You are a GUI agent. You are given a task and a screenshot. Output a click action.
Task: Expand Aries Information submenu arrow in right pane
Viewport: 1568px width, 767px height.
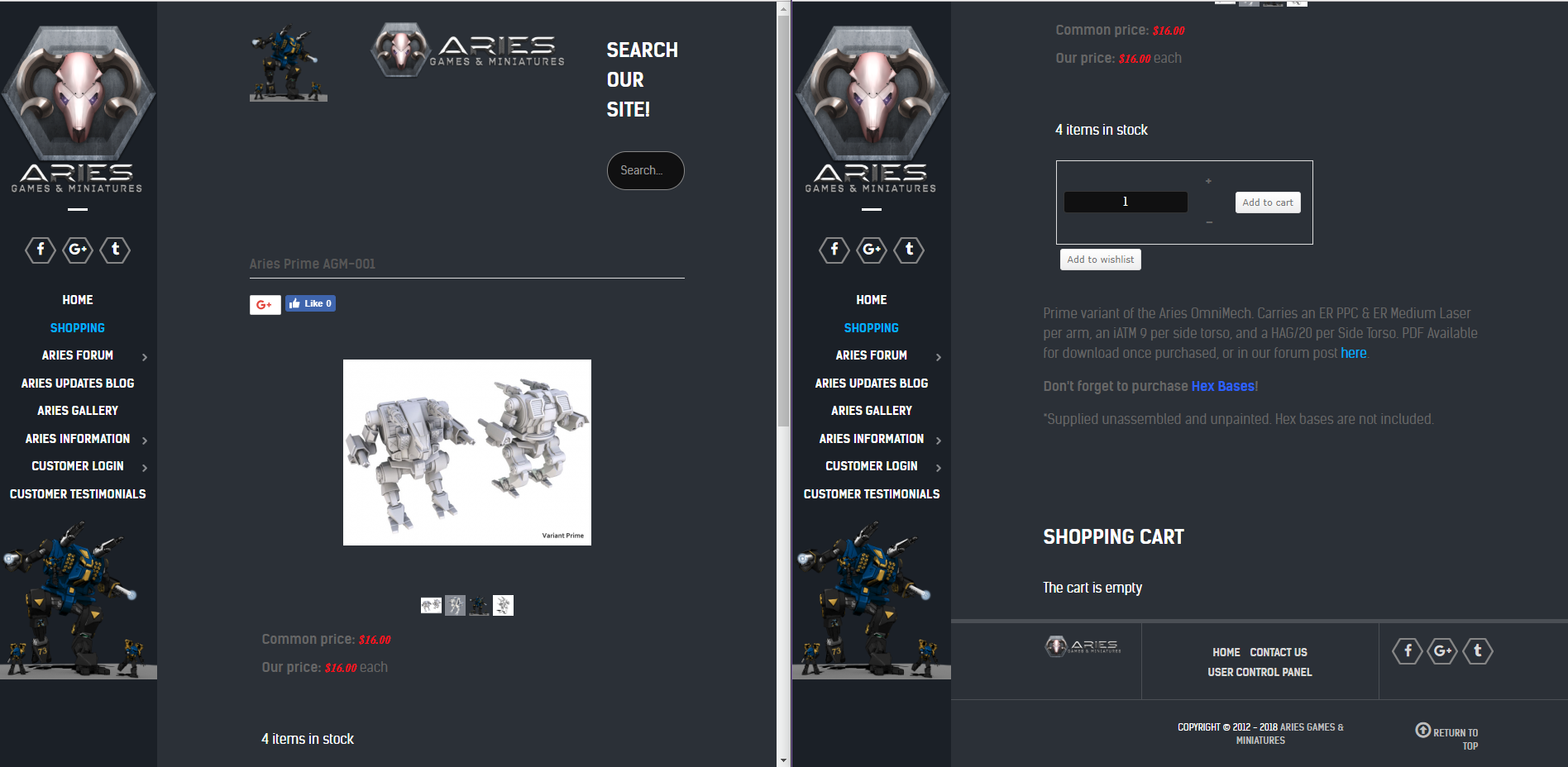pyautogui.click(x=939, y=441)
